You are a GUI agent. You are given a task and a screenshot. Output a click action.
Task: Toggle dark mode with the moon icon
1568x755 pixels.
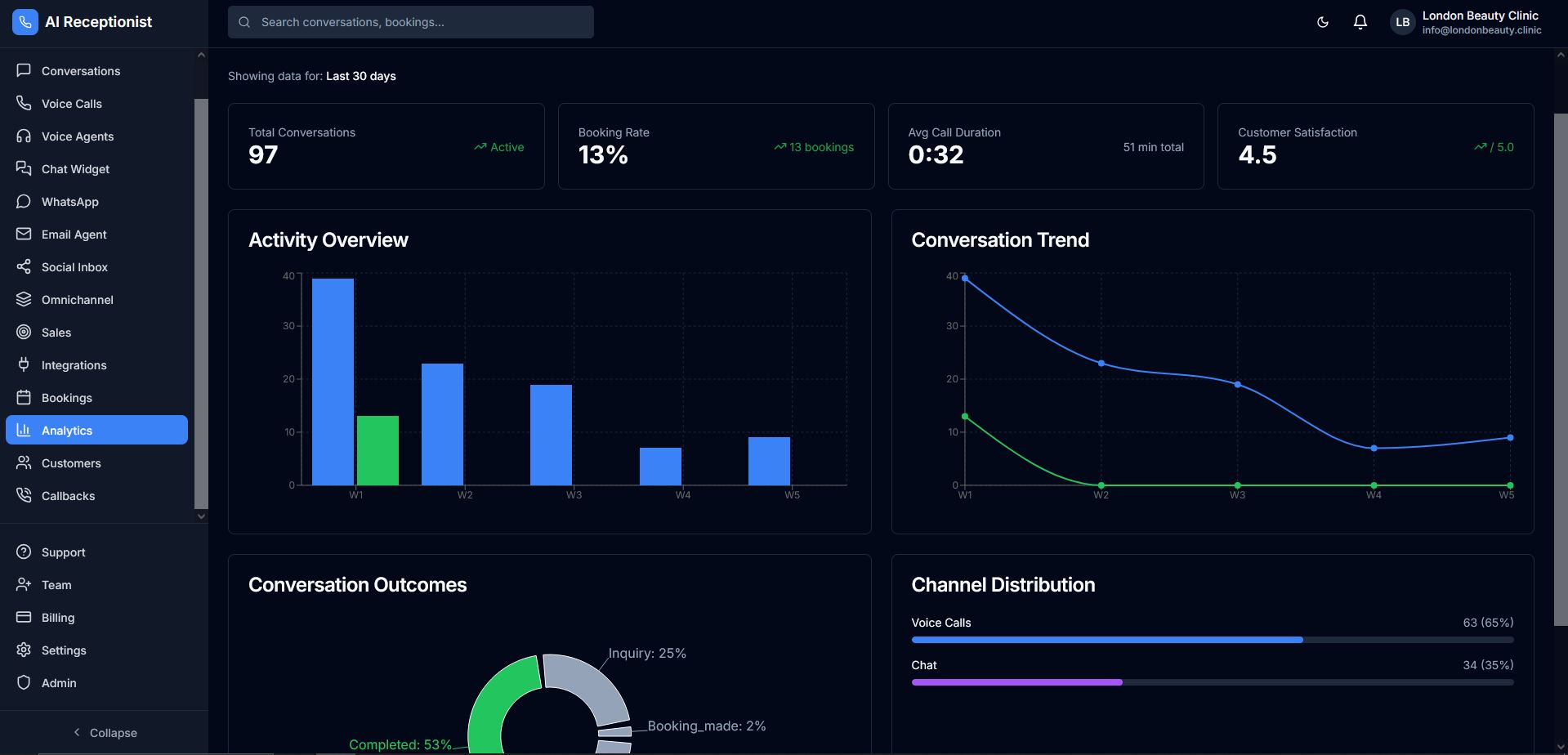pyautogui.click(x=1322, y=22)
